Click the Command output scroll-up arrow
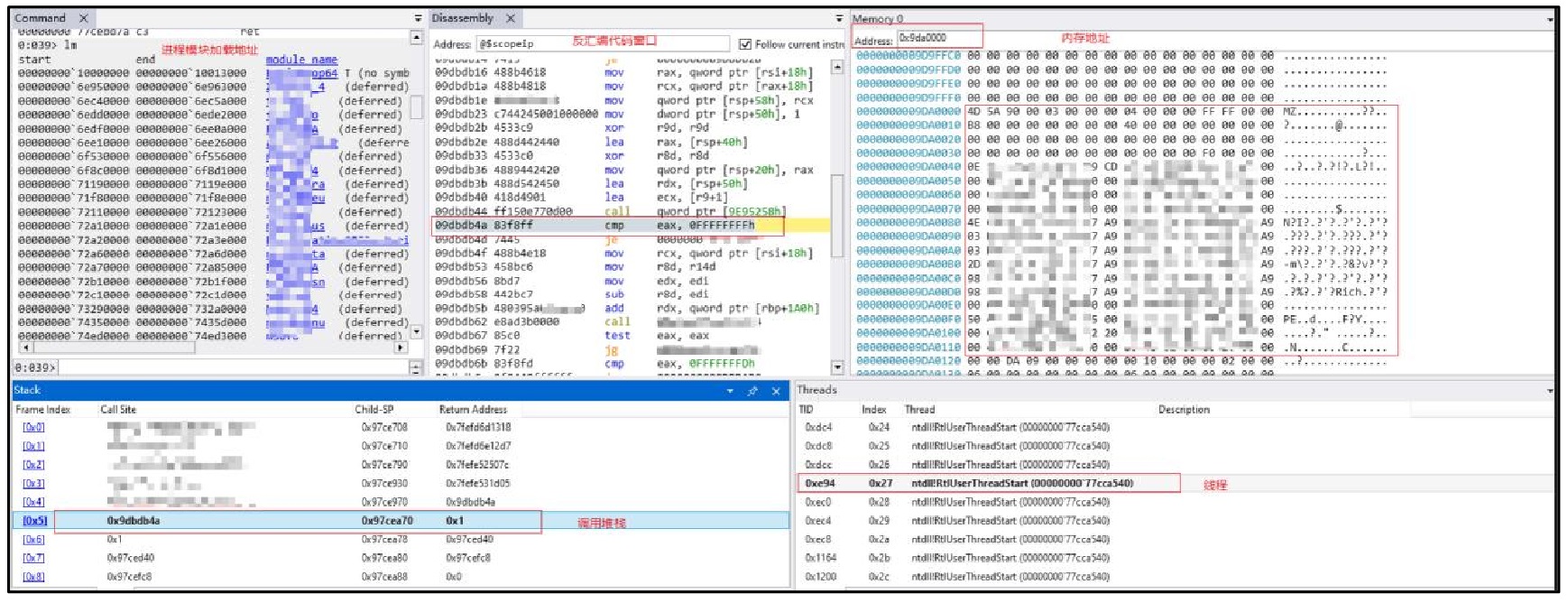The image size is (1568, 603). point(417,37)
